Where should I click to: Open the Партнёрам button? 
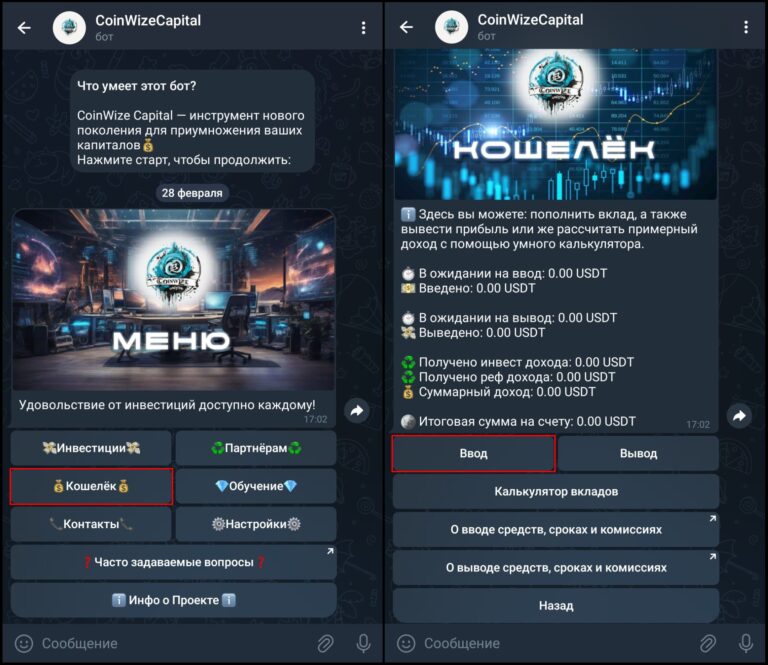256,448
